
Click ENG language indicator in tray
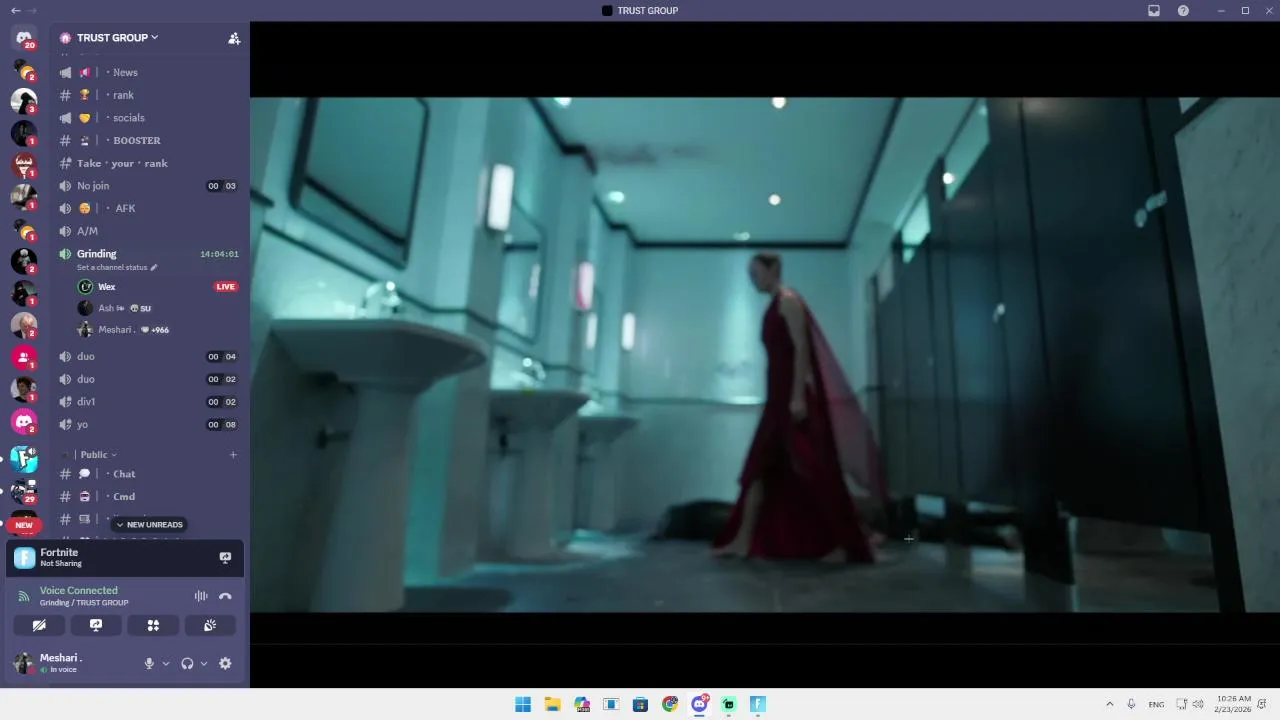tap(1156, 704)
